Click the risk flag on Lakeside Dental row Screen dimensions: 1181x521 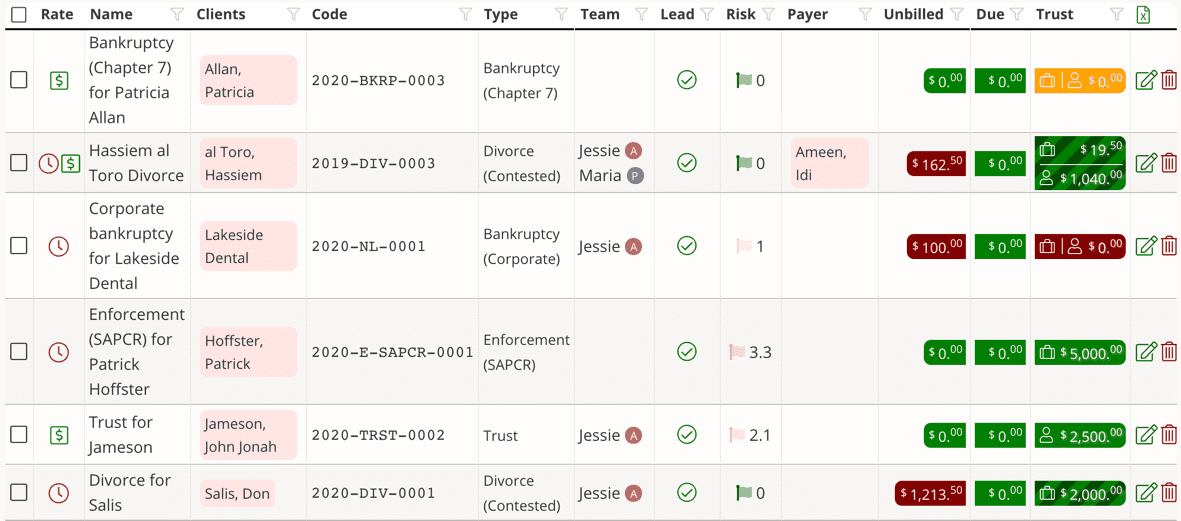[x=744, y=246]
